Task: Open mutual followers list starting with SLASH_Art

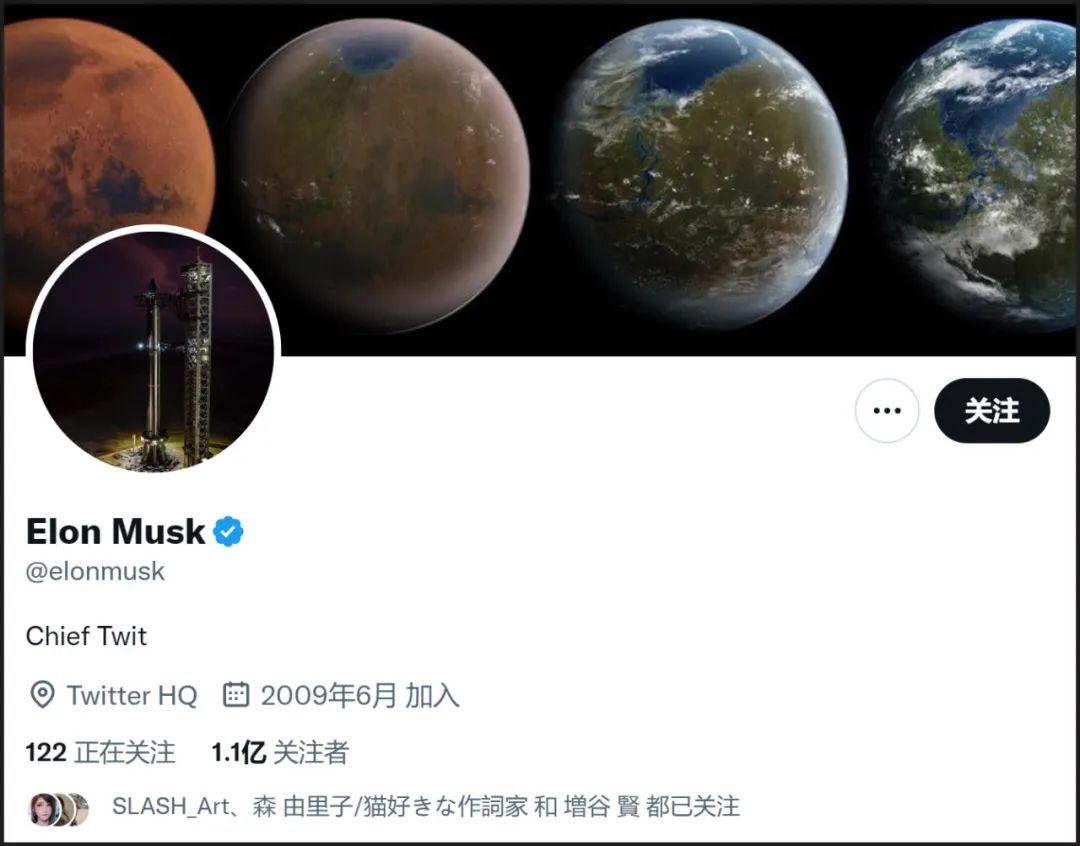Action: [426, 806]
